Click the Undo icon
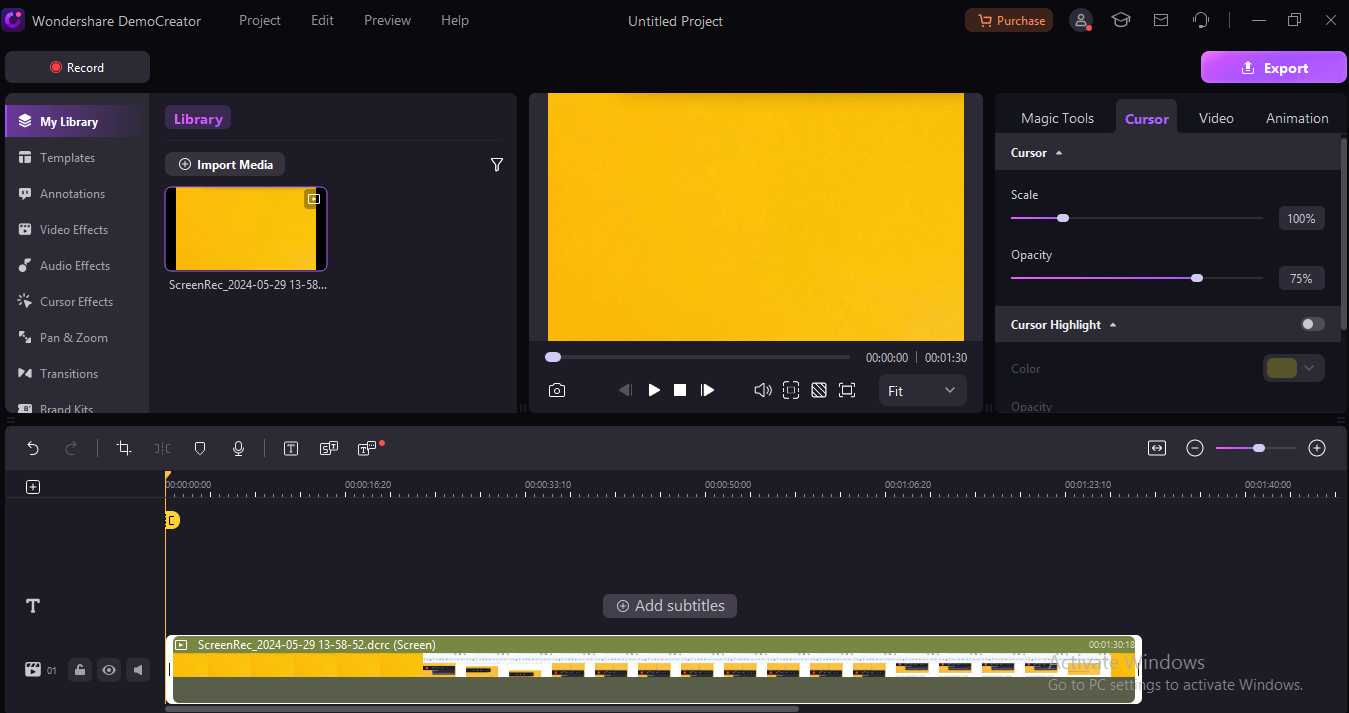Viewport: 1349px width, 713px height. point(32,448)
